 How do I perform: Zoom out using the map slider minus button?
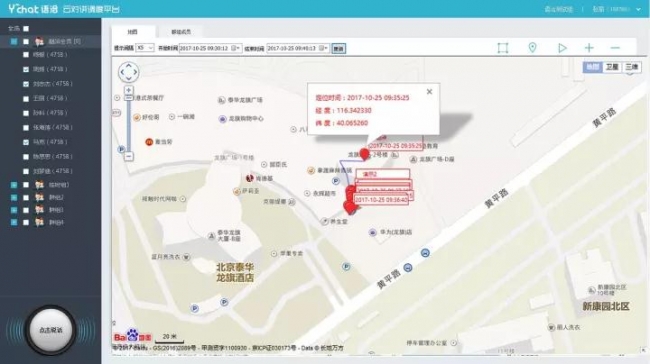pos(129,157)
